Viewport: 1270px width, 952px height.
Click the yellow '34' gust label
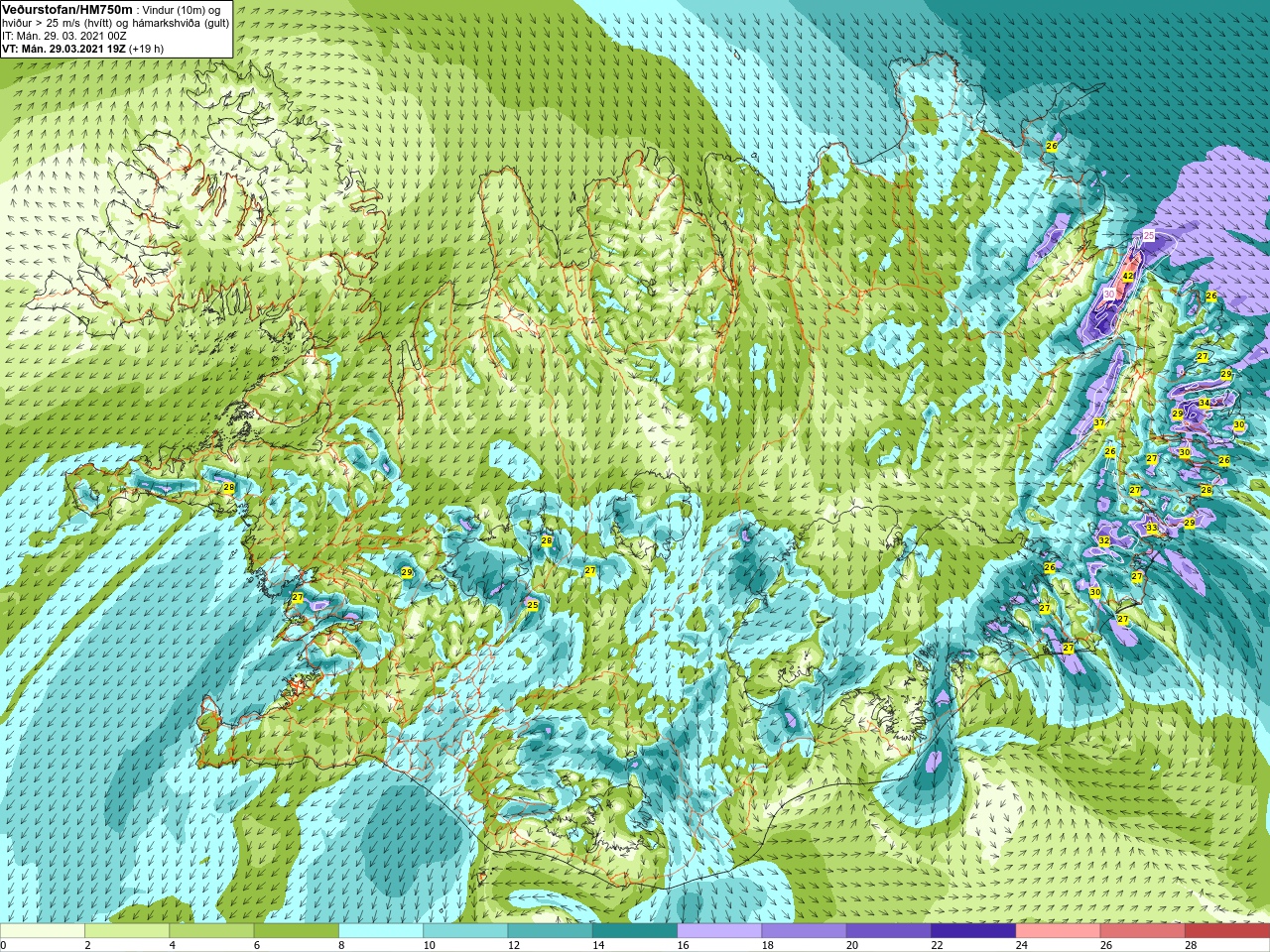pyautogui.click(x=1205, y=403)
